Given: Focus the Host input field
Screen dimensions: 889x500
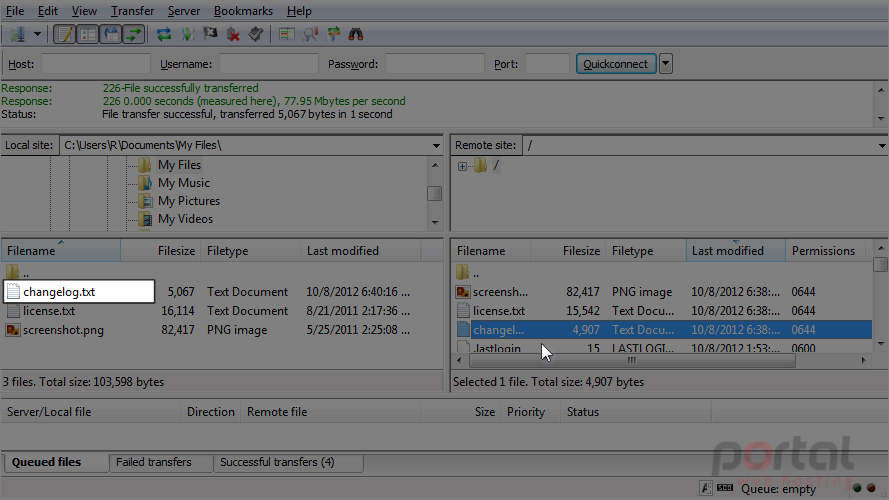Looking at the screenshot, I should 96,63.
